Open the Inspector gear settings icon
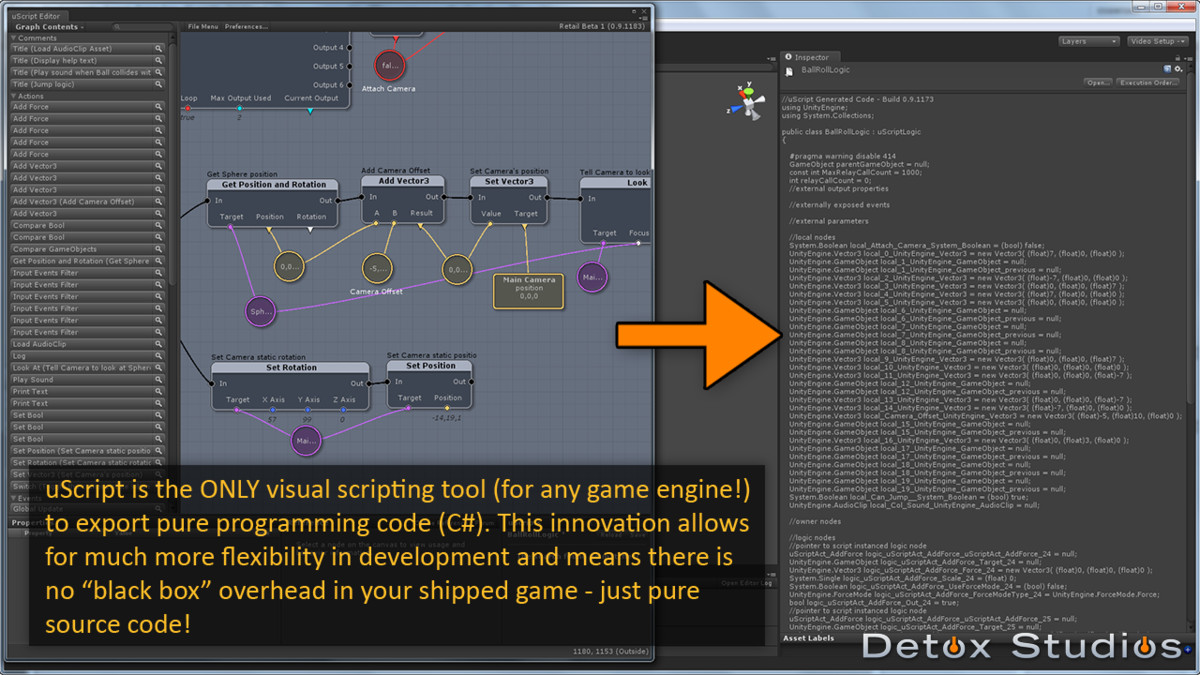This screenshot has height=675, width=1200. [1176, 70]
